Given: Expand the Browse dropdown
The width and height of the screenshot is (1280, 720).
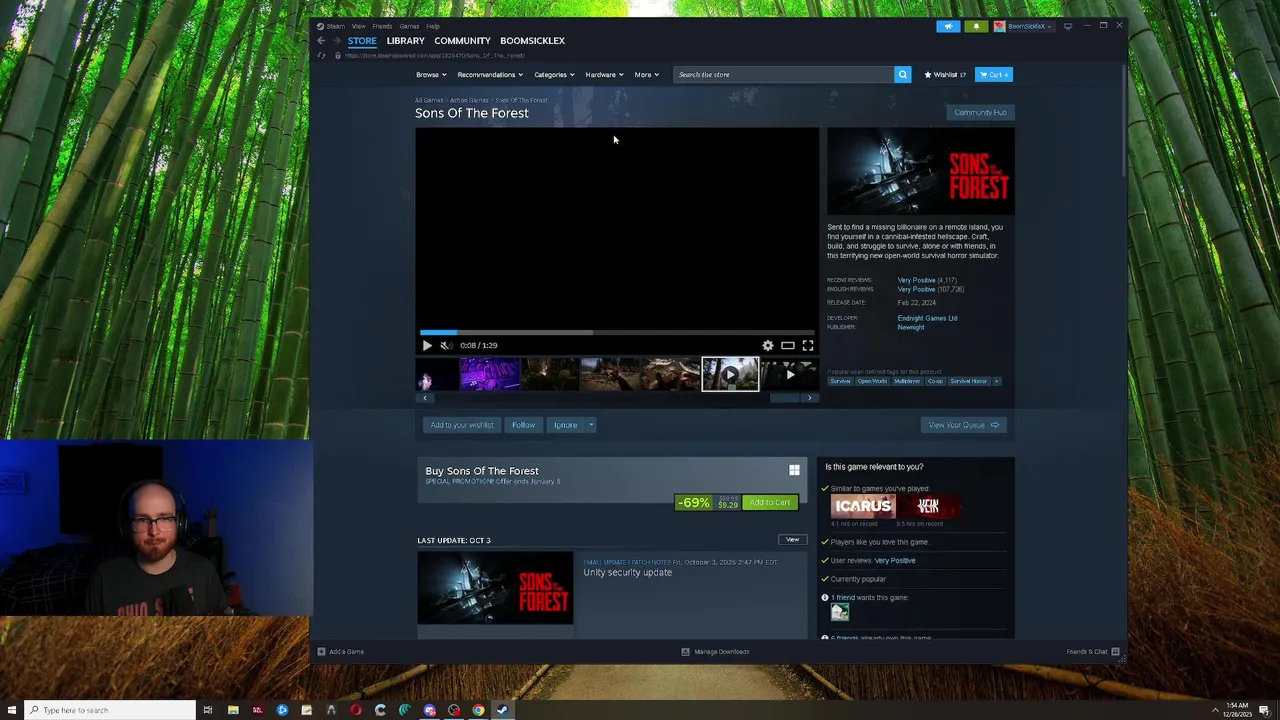Looking at the screenshot, I should (430, 74).
